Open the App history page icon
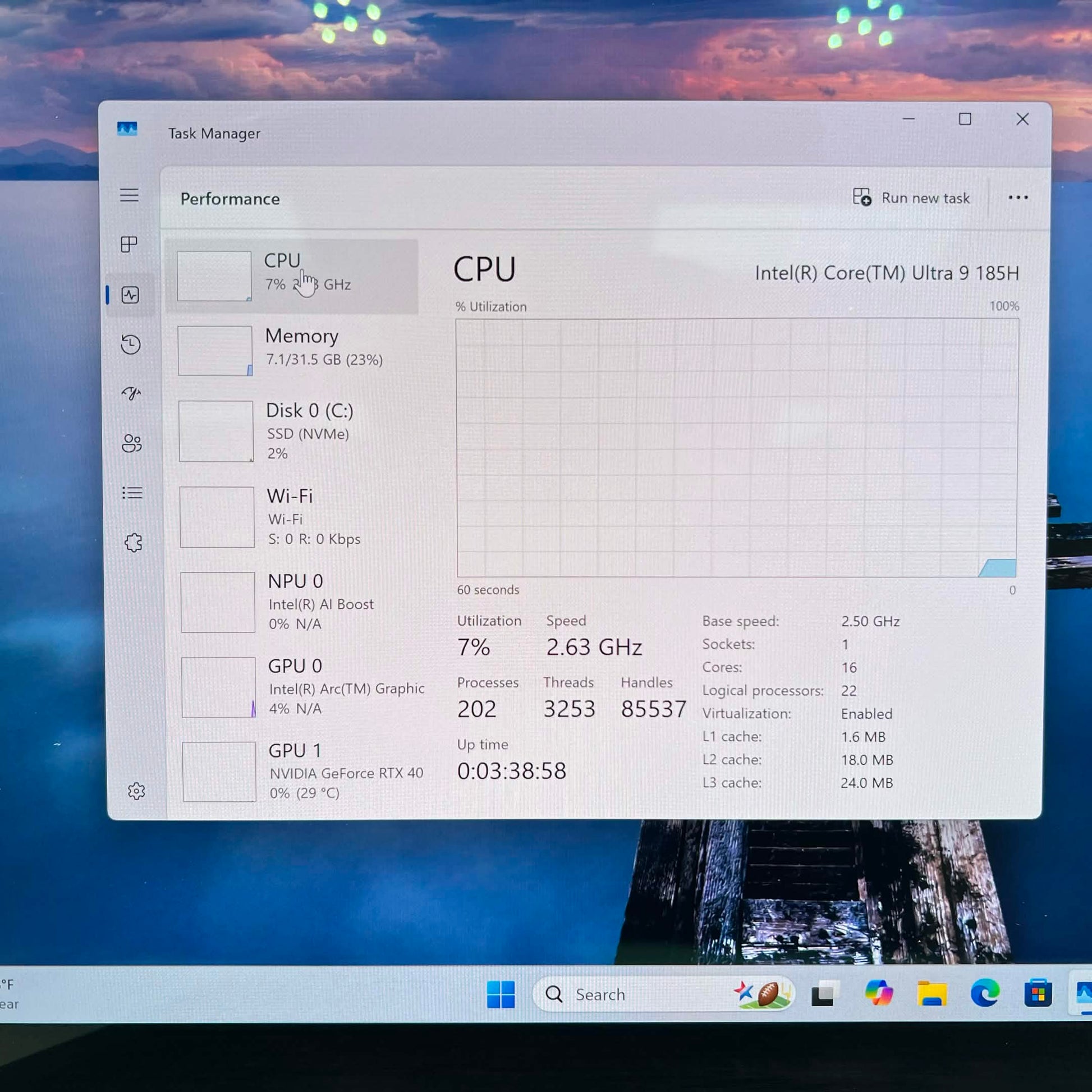The height and width of the screenshot is (1092, 1092). tap(131, 344)
